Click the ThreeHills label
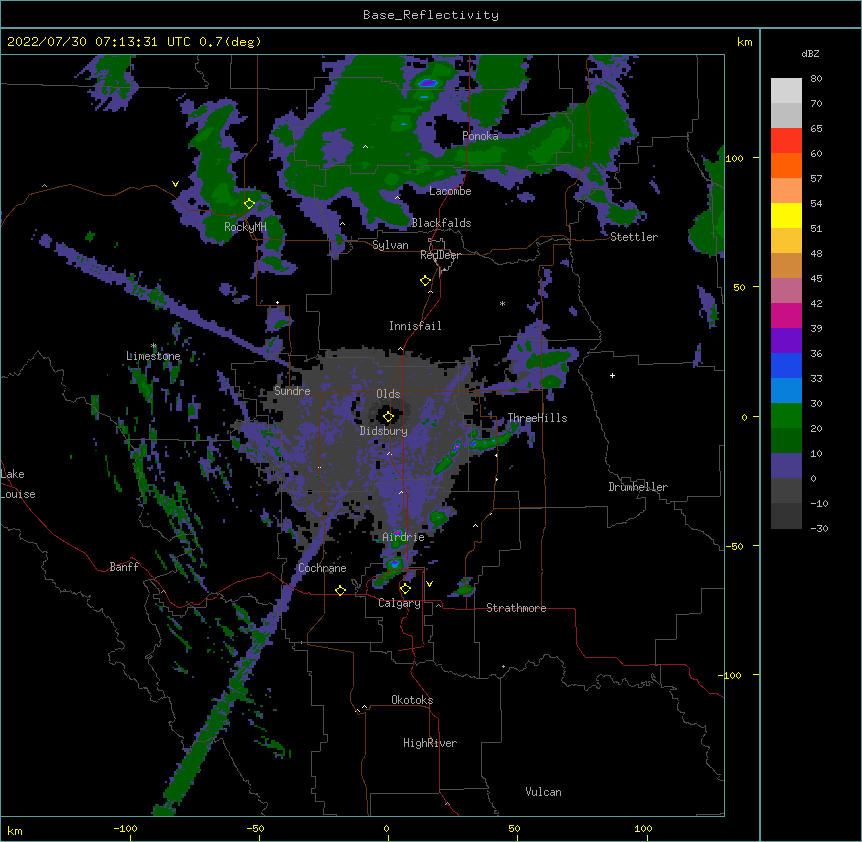 537,418
